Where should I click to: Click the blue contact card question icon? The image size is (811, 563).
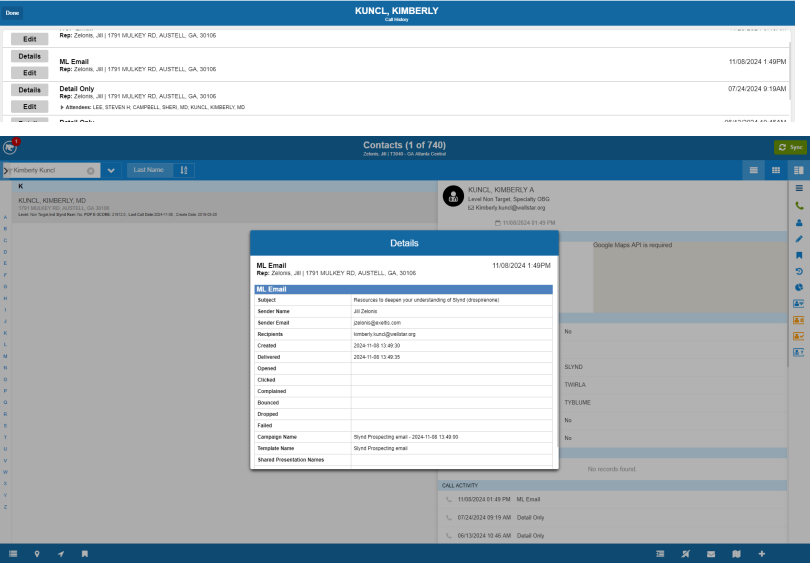coord(799,352)
